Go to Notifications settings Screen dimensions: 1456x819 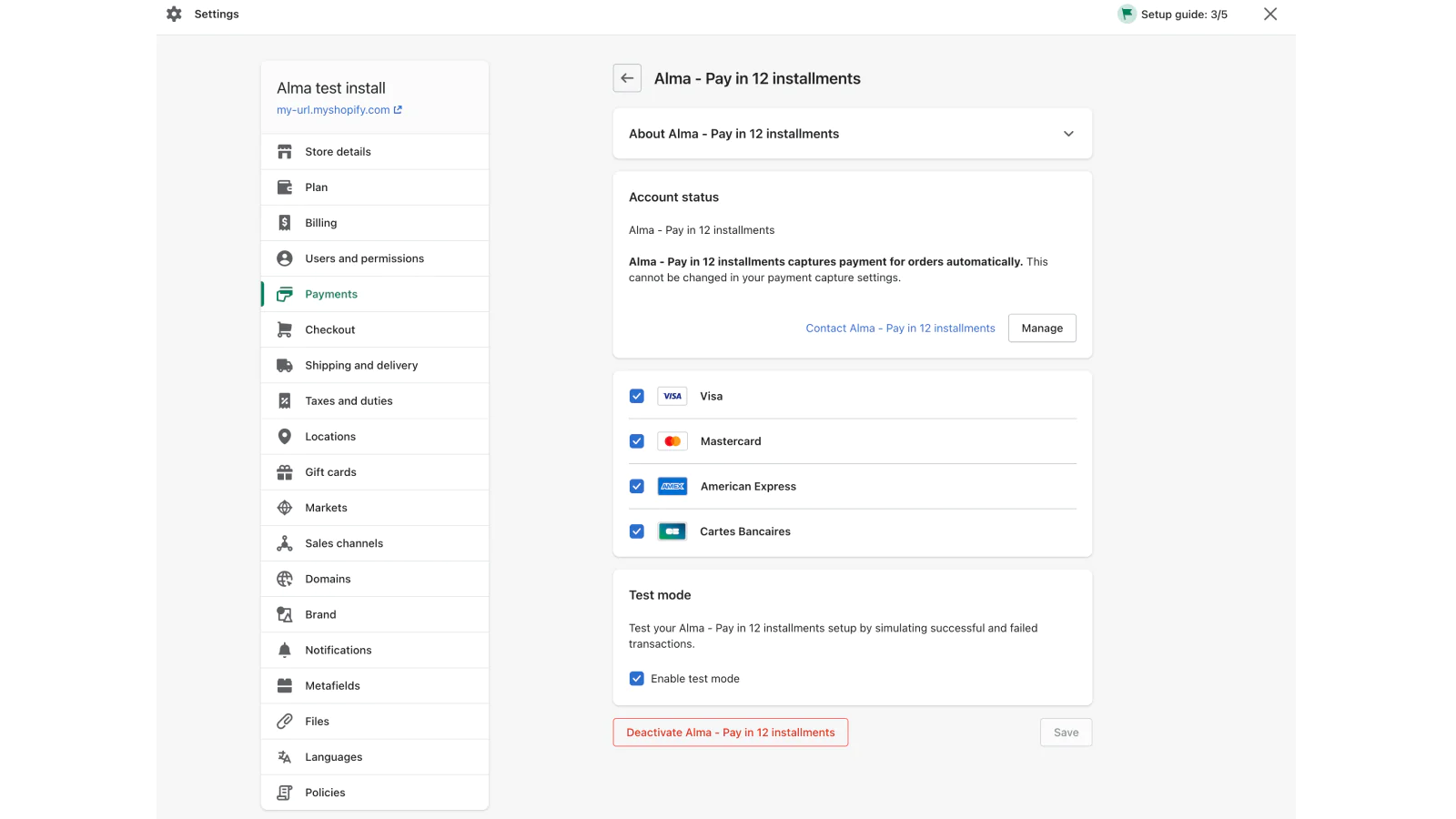pos(375,650)
